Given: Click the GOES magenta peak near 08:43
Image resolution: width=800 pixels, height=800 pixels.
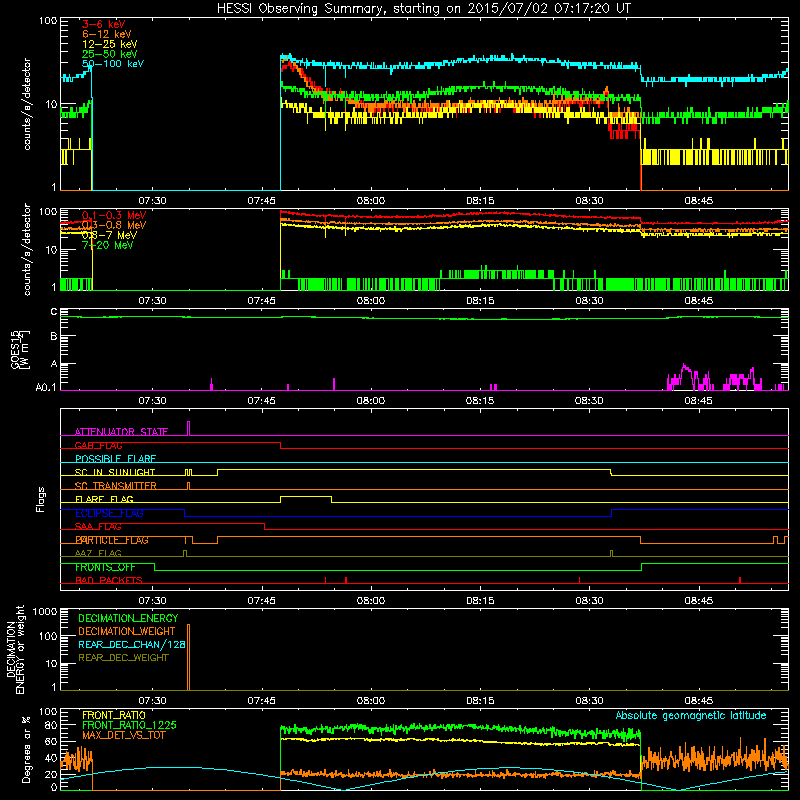Looking at the screenshot, I should (684, 366).
